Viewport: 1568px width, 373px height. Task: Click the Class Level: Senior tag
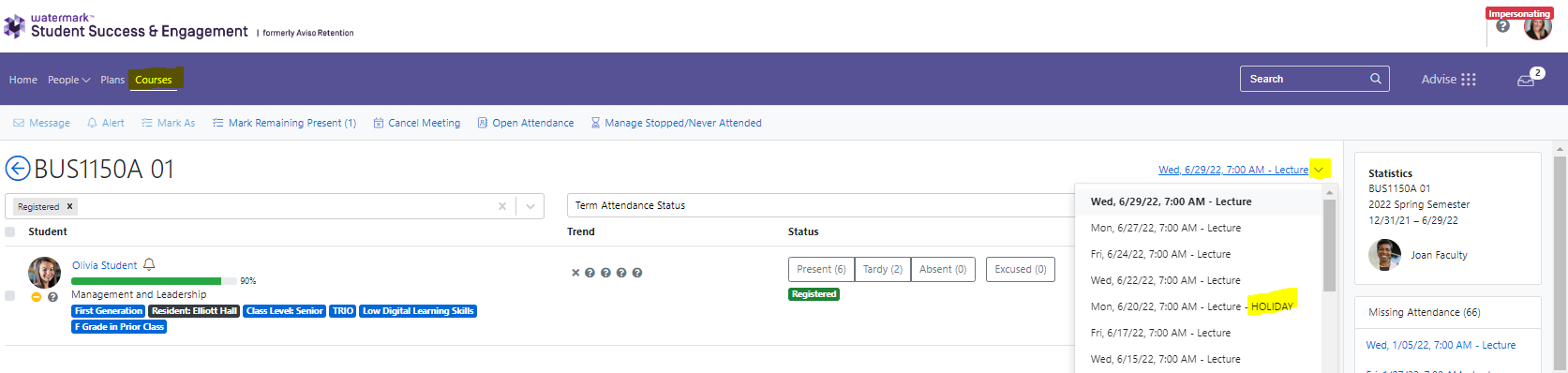[x=285, y=311]
